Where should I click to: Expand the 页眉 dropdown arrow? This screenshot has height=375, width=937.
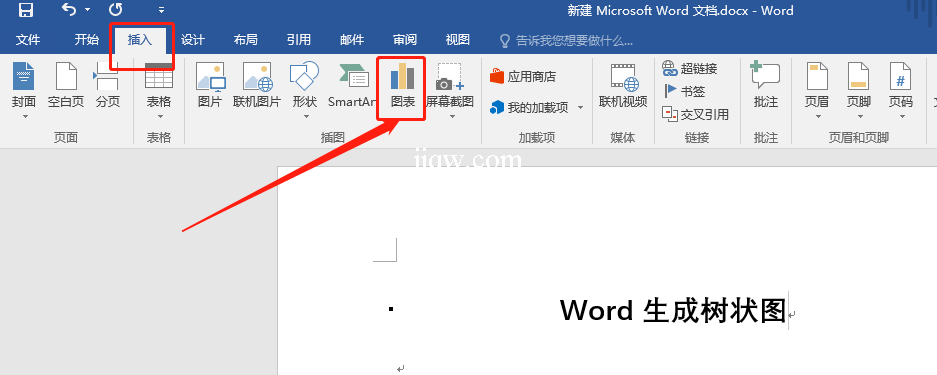click(x=818, y=116)
